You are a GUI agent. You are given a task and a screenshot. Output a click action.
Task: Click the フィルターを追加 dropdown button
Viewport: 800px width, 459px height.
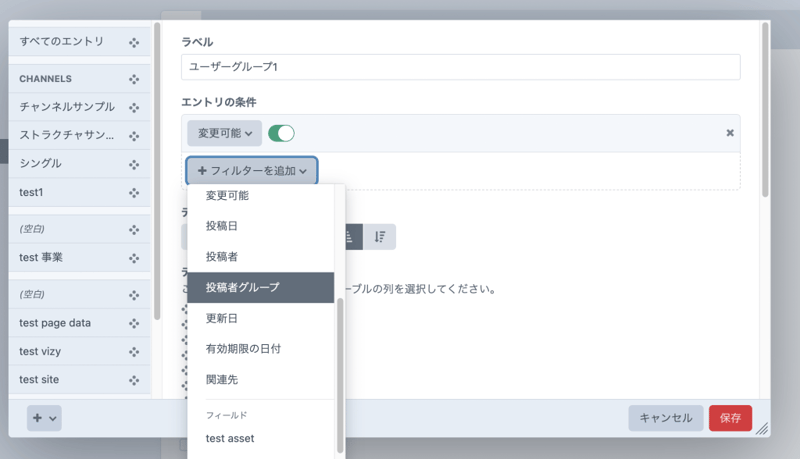[252, 171]
